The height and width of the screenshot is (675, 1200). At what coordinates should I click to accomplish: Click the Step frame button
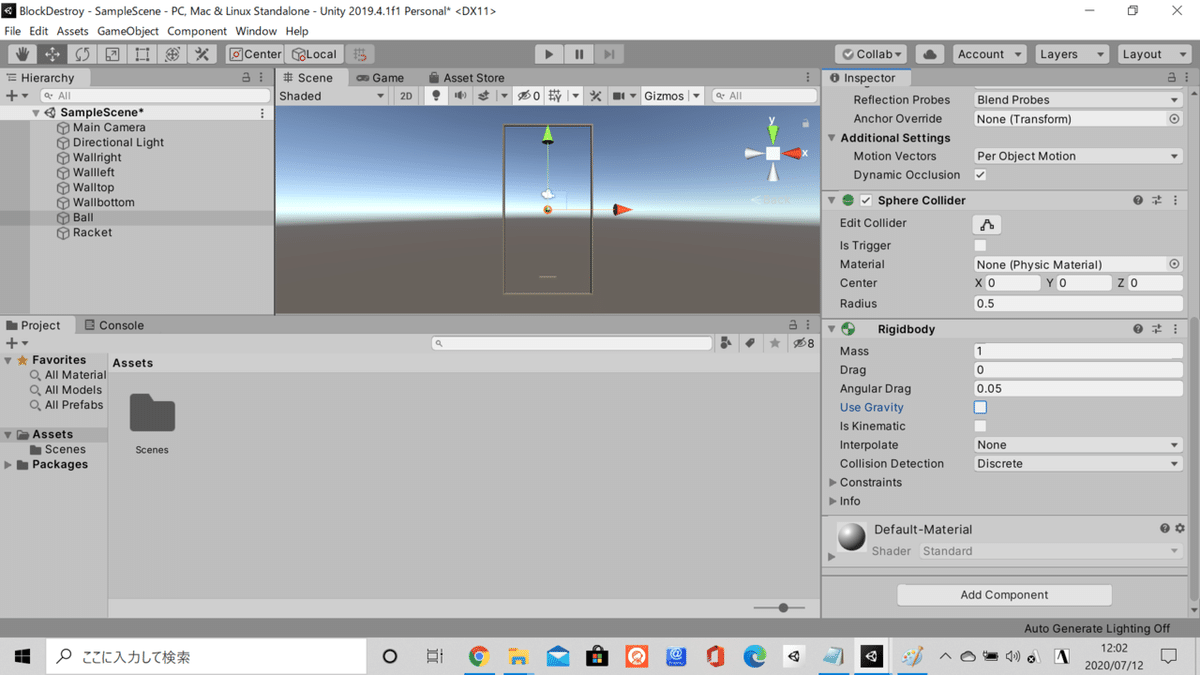608,54
